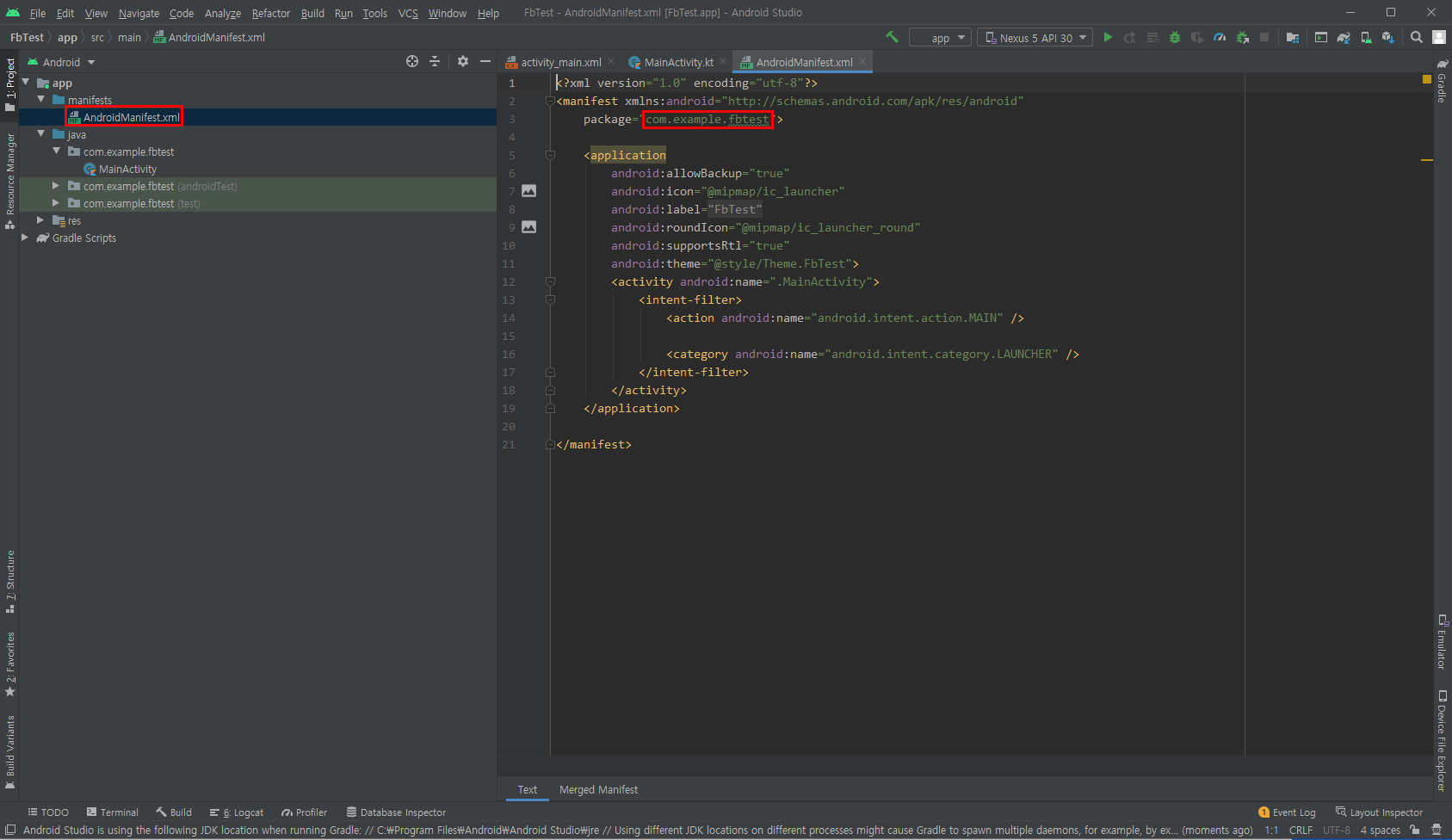Toggle the Gradle tool window
The height and width of the screenshot is (840, 1452).
[x=1442, y=81]
